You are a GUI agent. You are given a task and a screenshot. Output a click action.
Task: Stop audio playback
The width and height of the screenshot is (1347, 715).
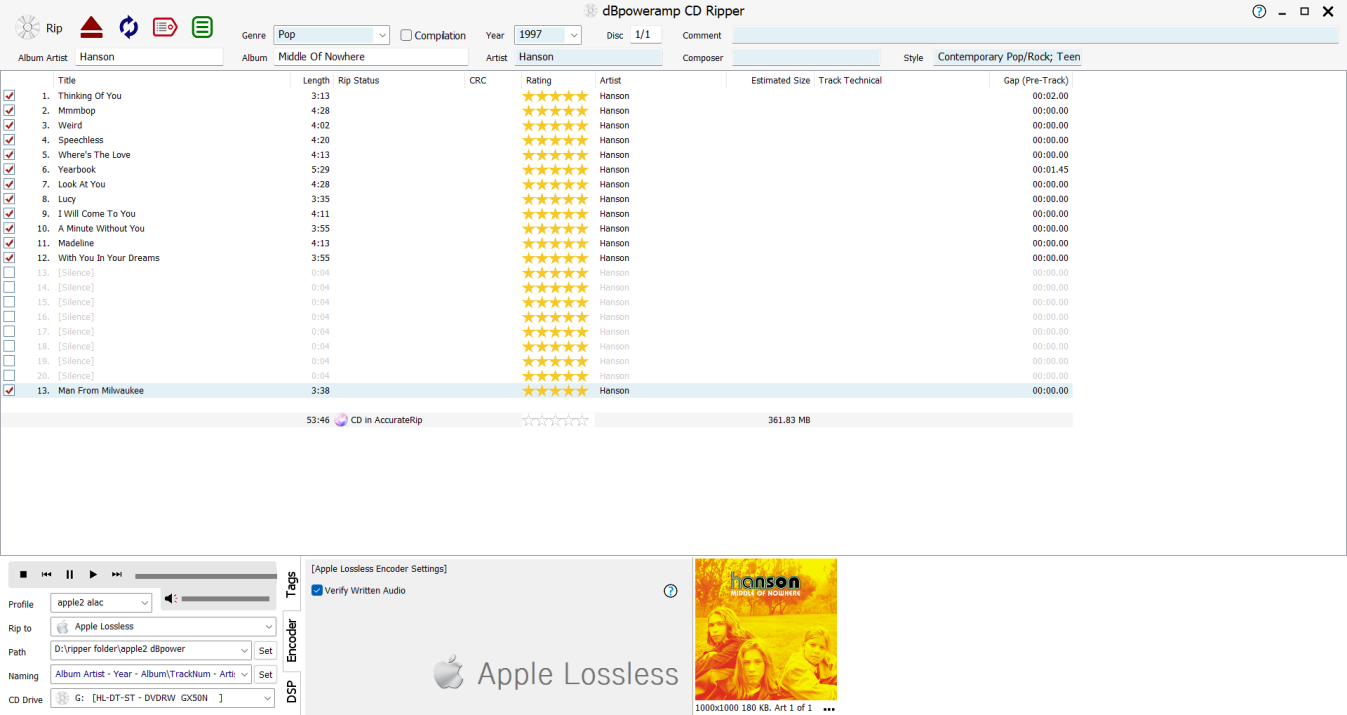23,574
